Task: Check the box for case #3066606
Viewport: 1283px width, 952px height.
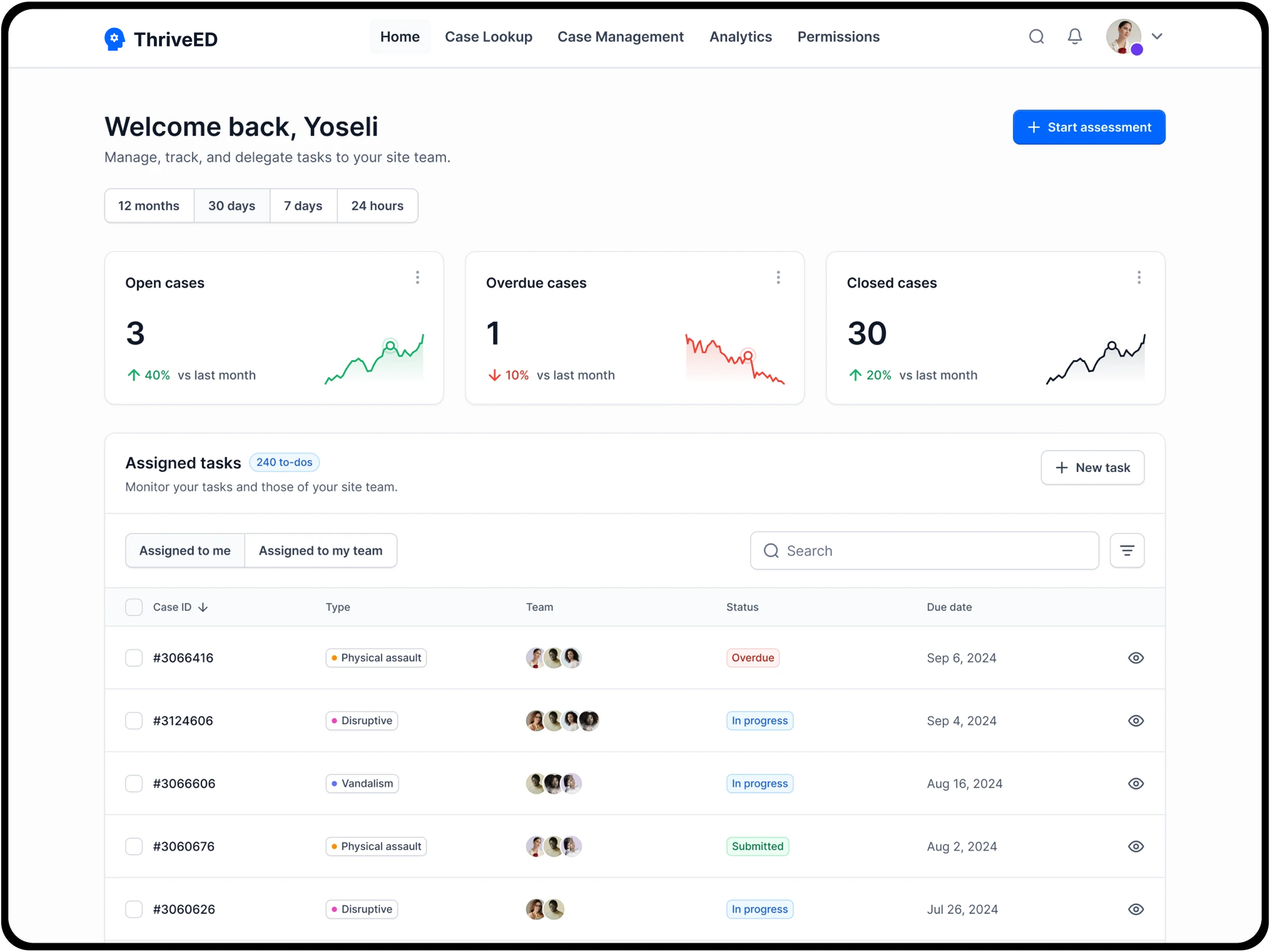Action: [x=133, y=784]
